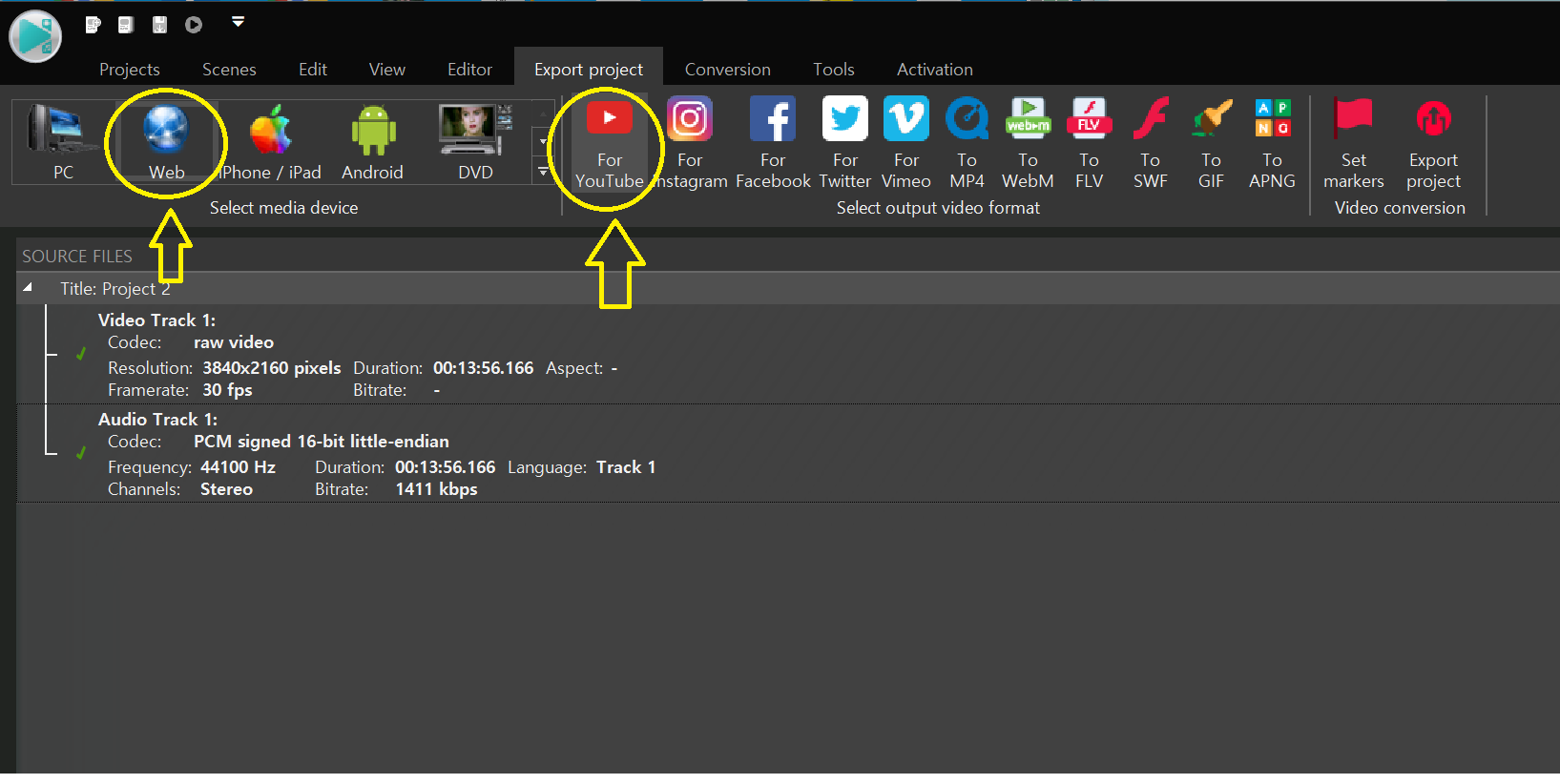Screen dimensions: 1560x784
Task: Switch to the Conversion tab
Action: tap(727, 70)
